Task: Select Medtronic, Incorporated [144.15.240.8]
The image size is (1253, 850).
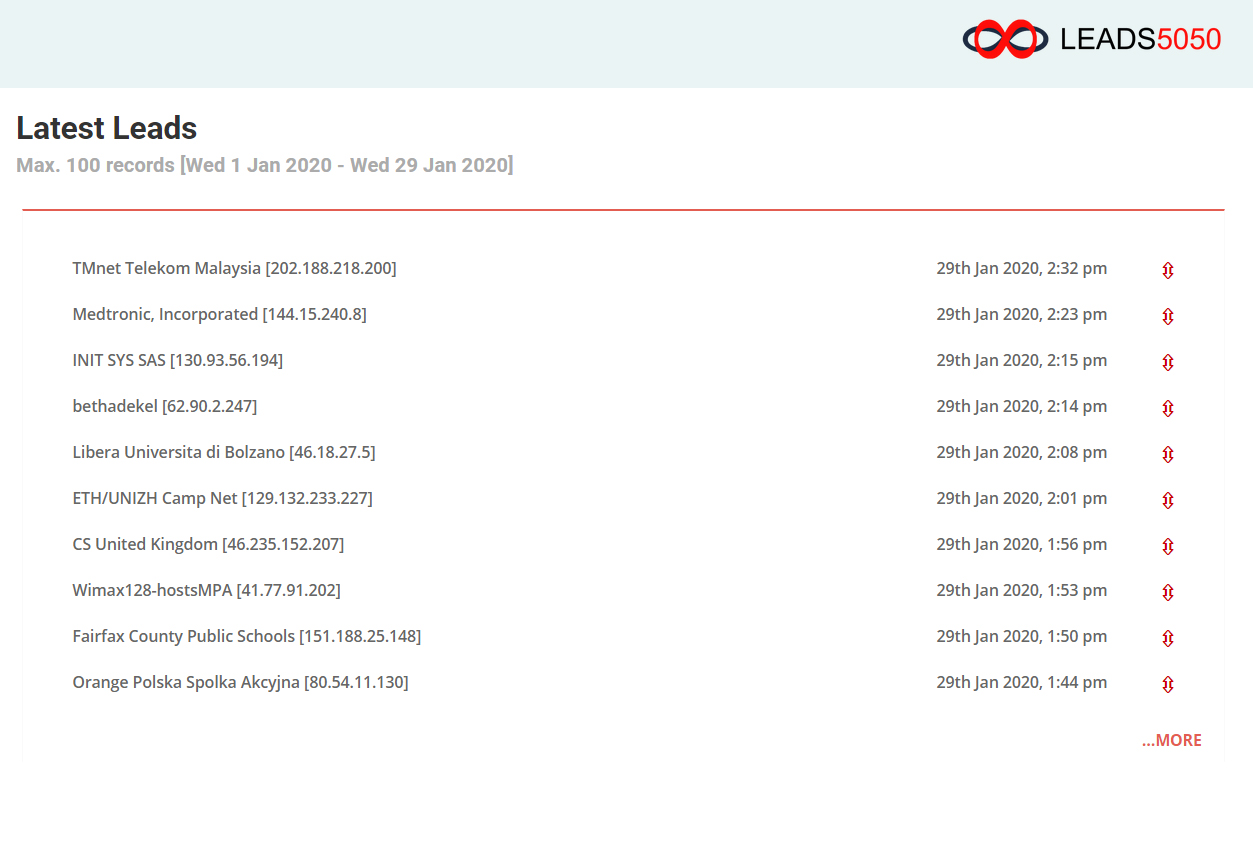Action: (x=219, y=314)
